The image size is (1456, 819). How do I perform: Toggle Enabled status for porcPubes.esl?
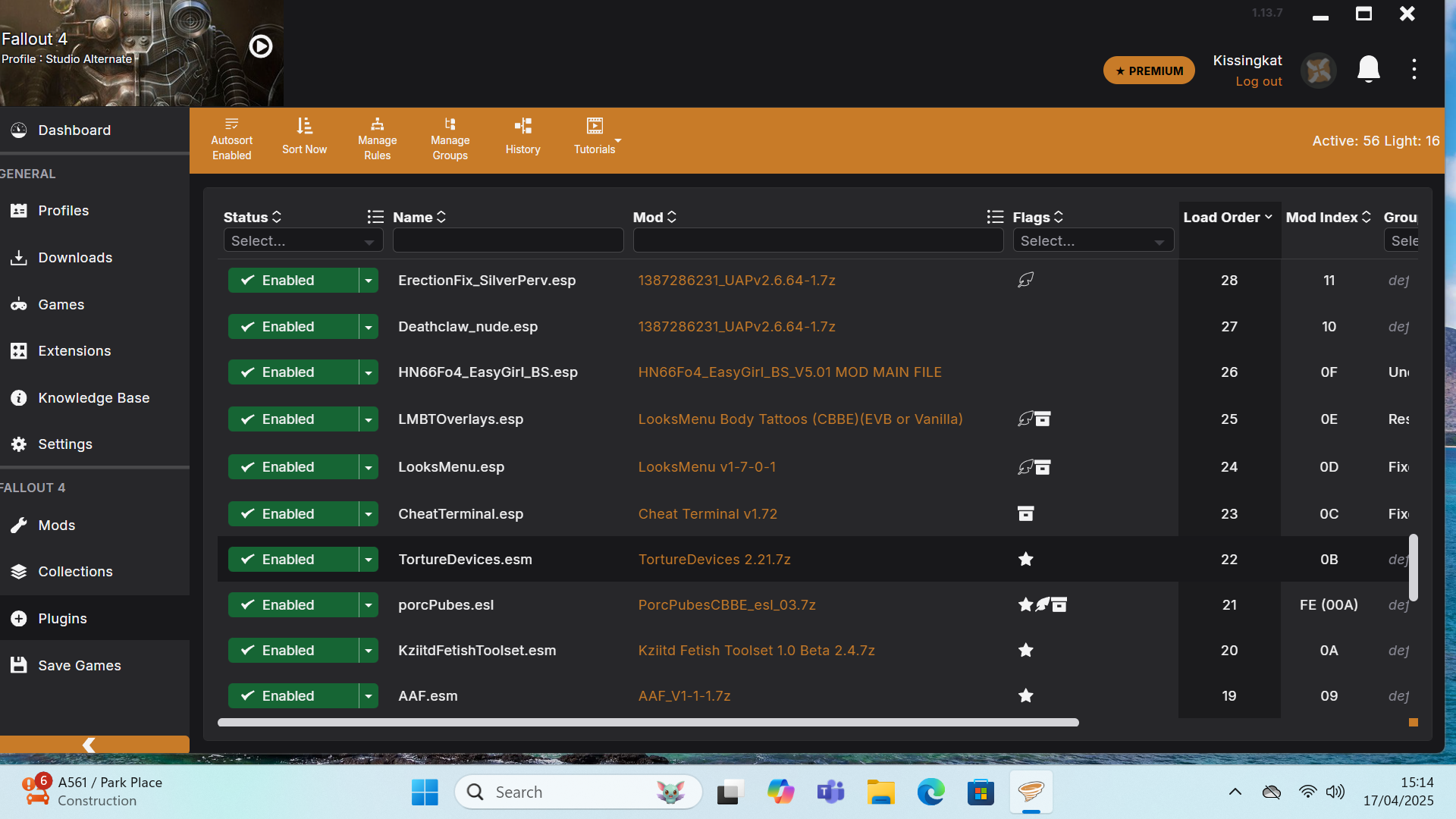pyautogui.click(x=293, y=605)
